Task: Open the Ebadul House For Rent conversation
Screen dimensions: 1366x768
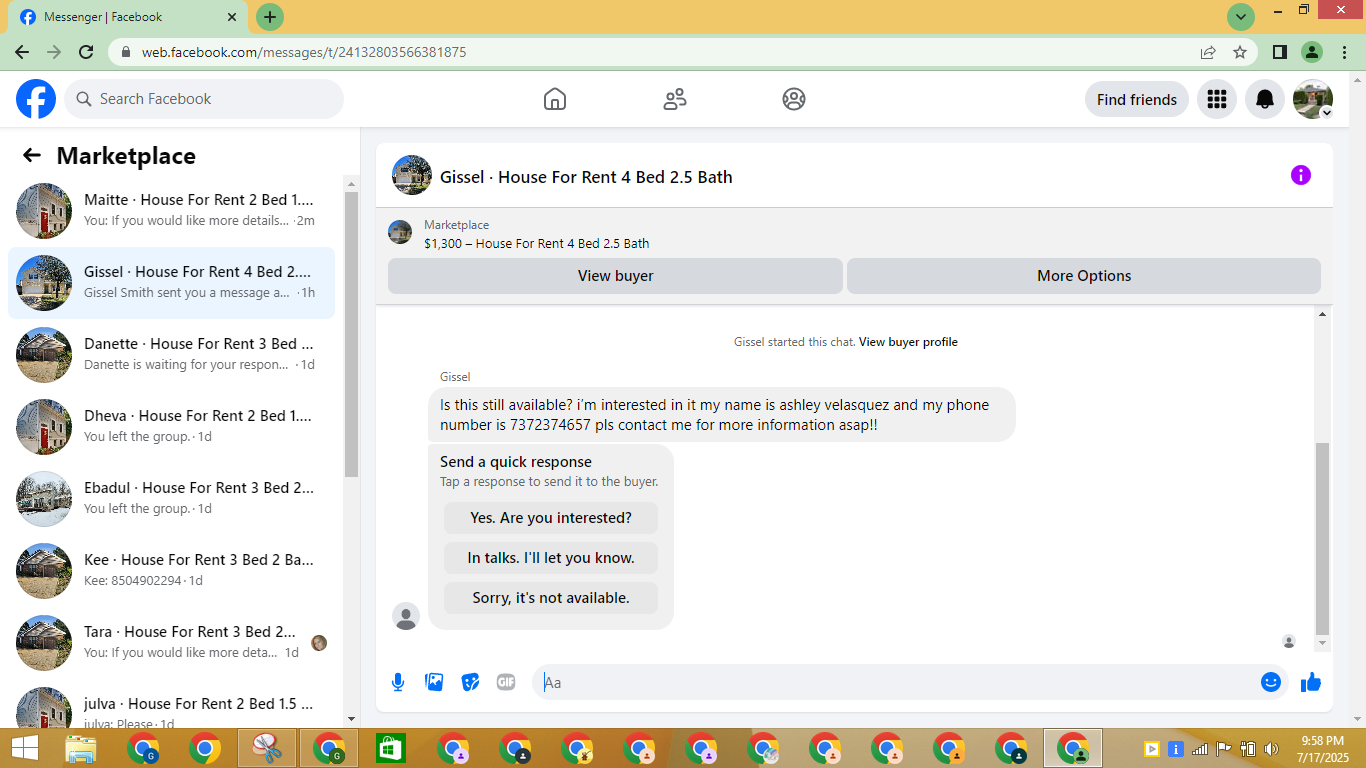Action: (171, 499)
